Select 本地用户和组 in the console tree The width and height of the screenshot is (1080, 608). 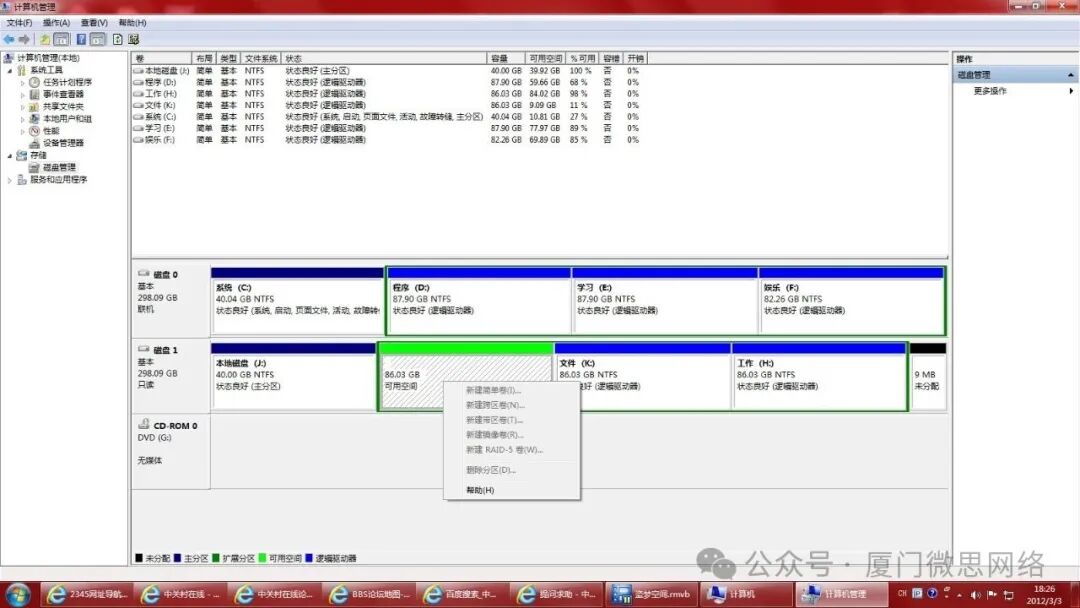click(68, 118)
